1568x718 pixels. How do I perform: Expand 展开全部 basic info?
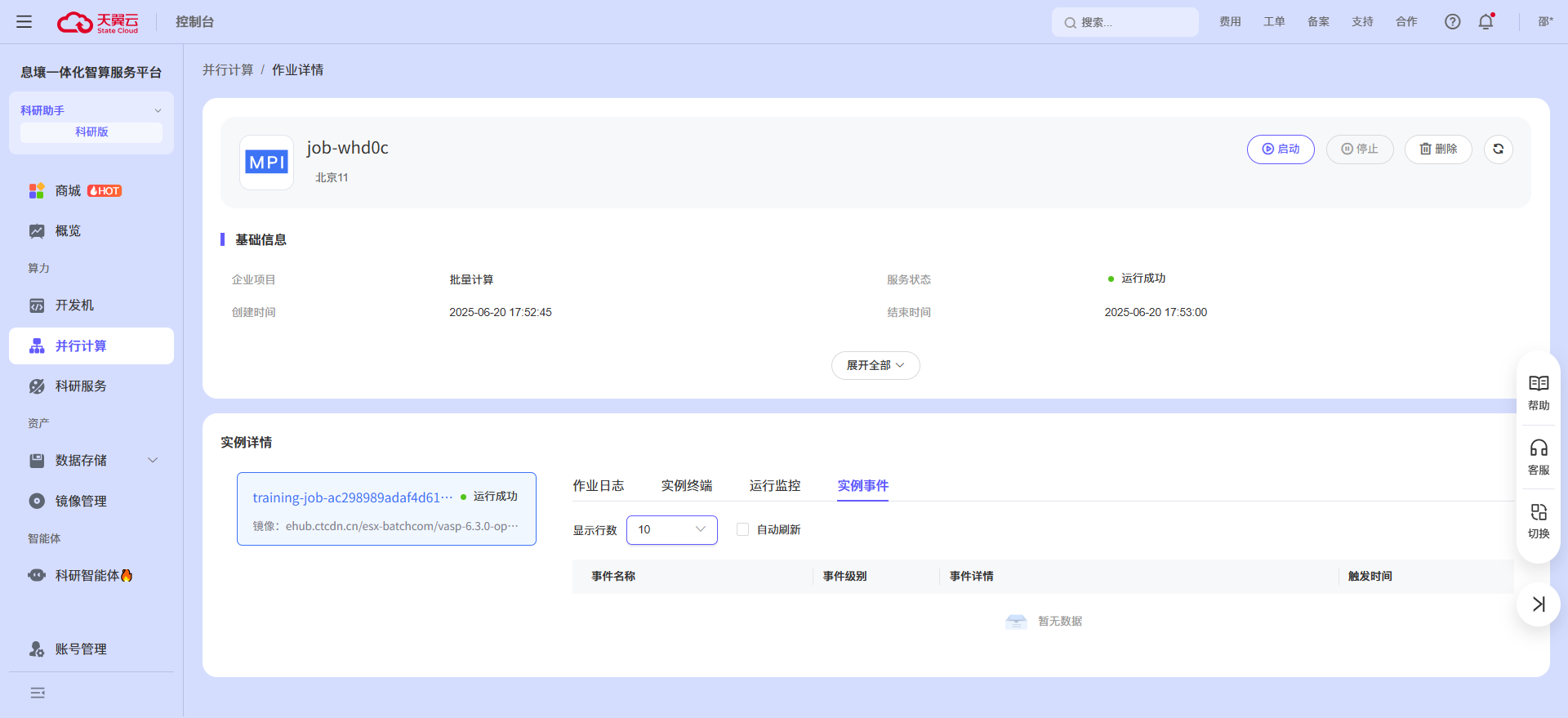[x=875, y=366]
